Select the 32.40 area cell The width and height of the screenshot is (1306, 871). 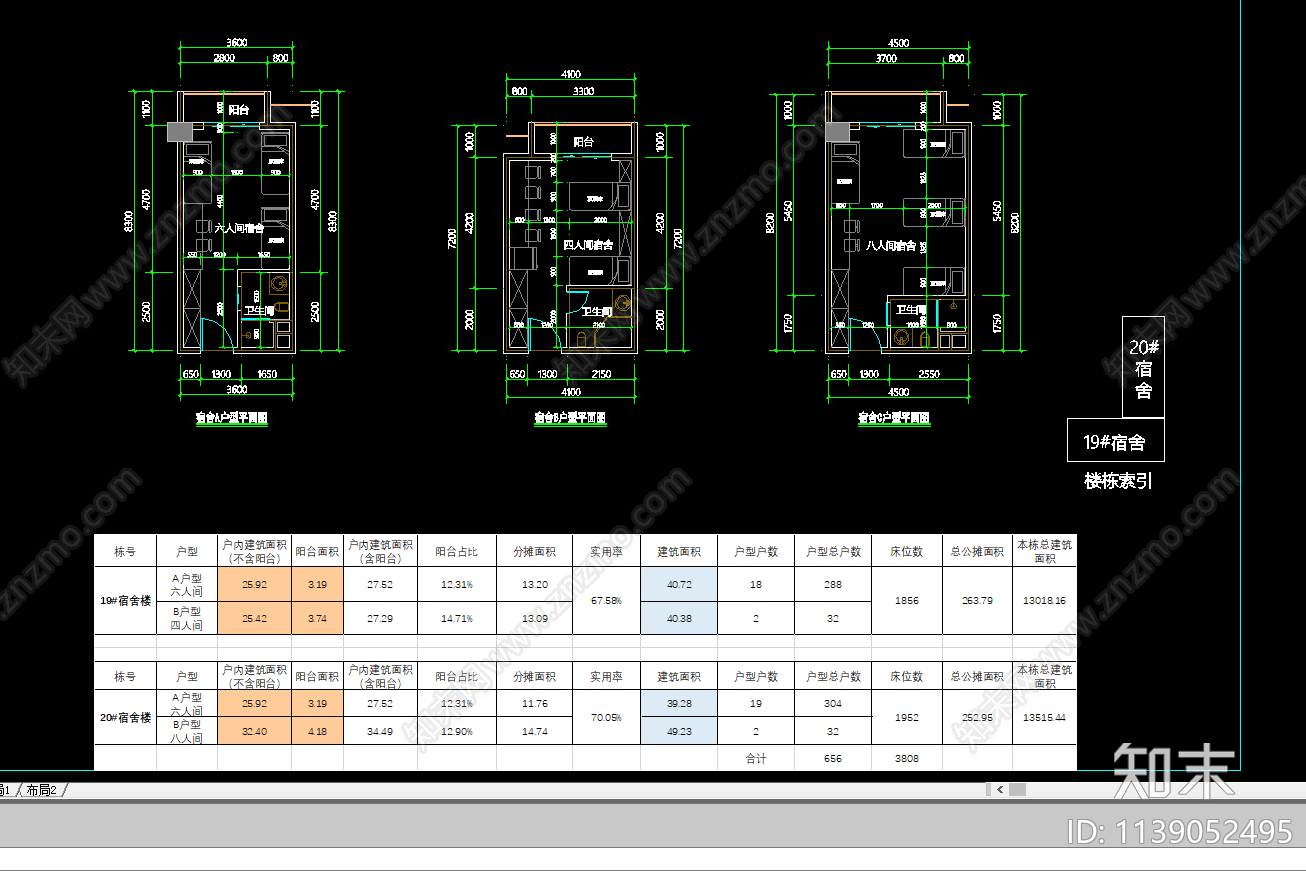[254, 731]
